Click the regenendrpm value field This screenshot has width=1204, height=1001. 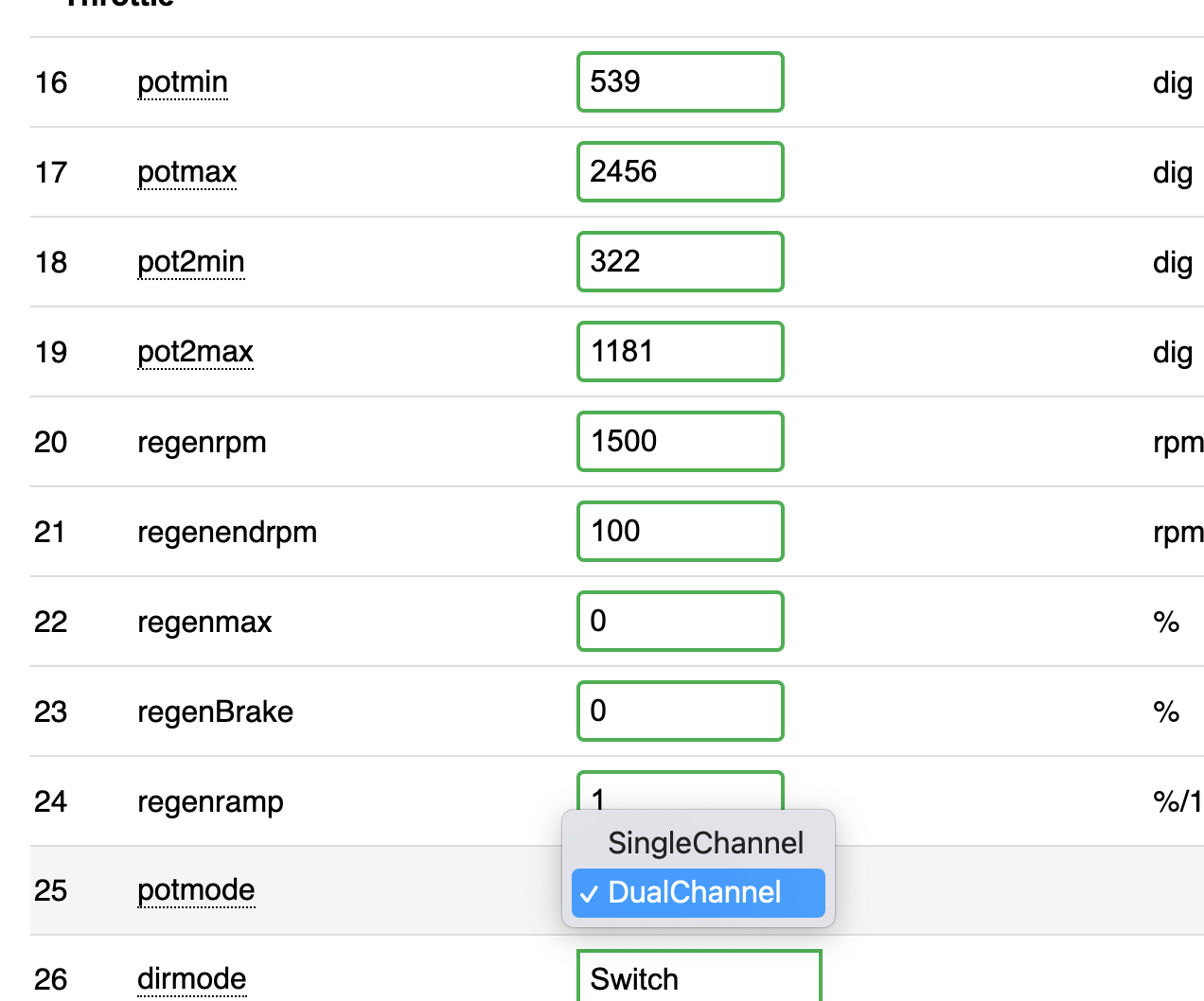[680, 532]
